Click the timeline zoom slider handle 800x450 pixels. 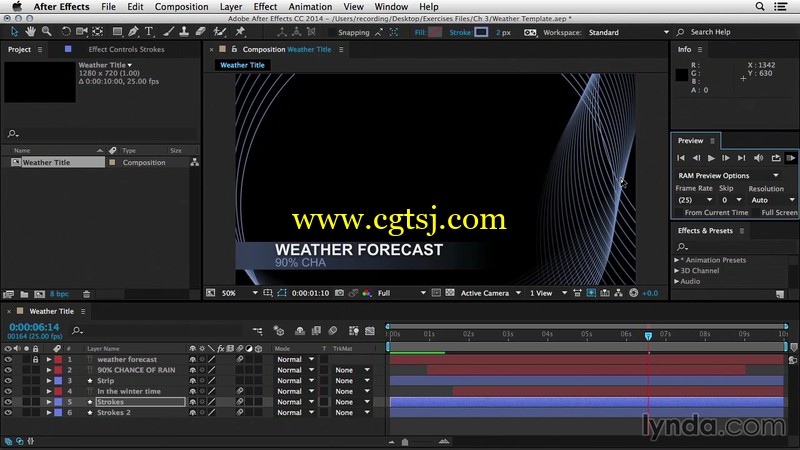405,442
